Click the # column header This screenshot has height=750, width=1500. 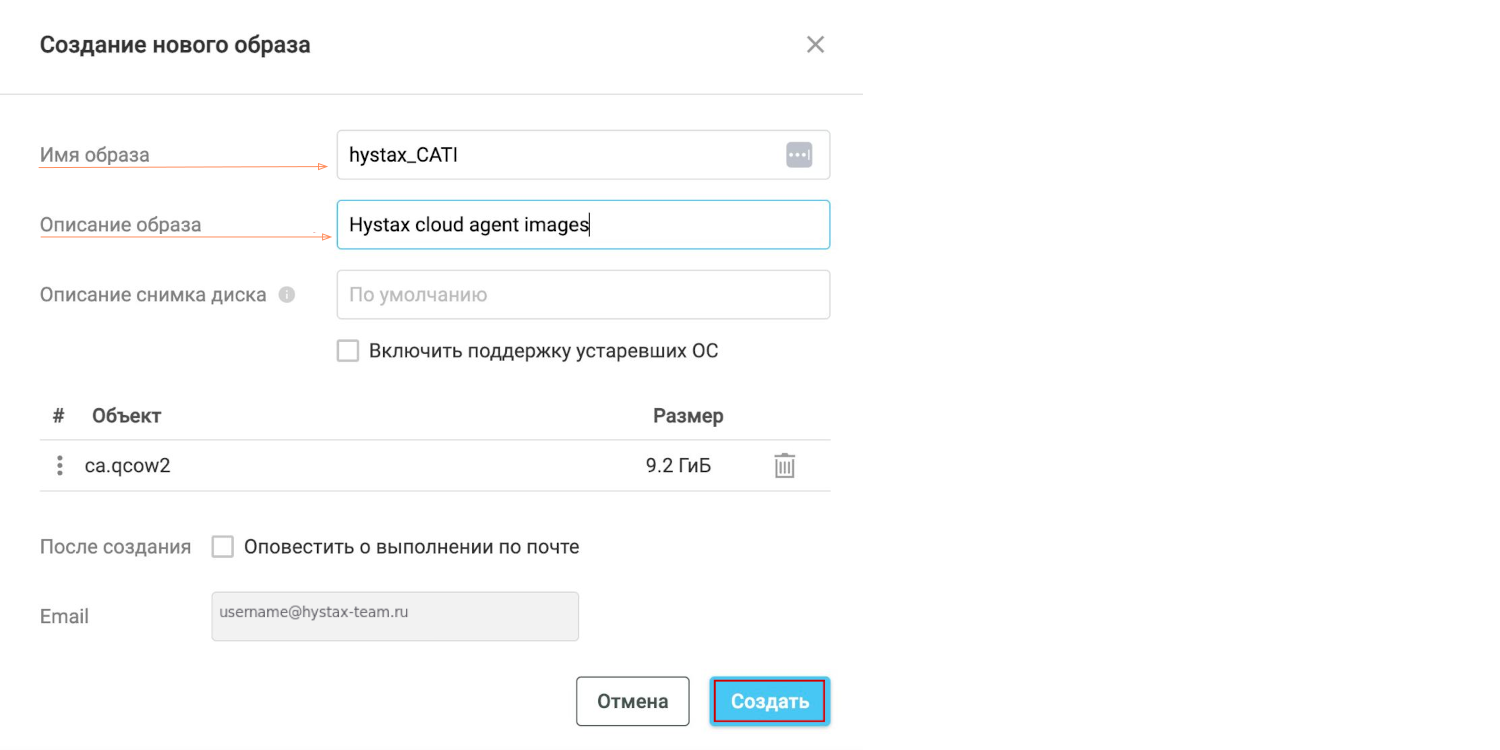coord(58,415)
